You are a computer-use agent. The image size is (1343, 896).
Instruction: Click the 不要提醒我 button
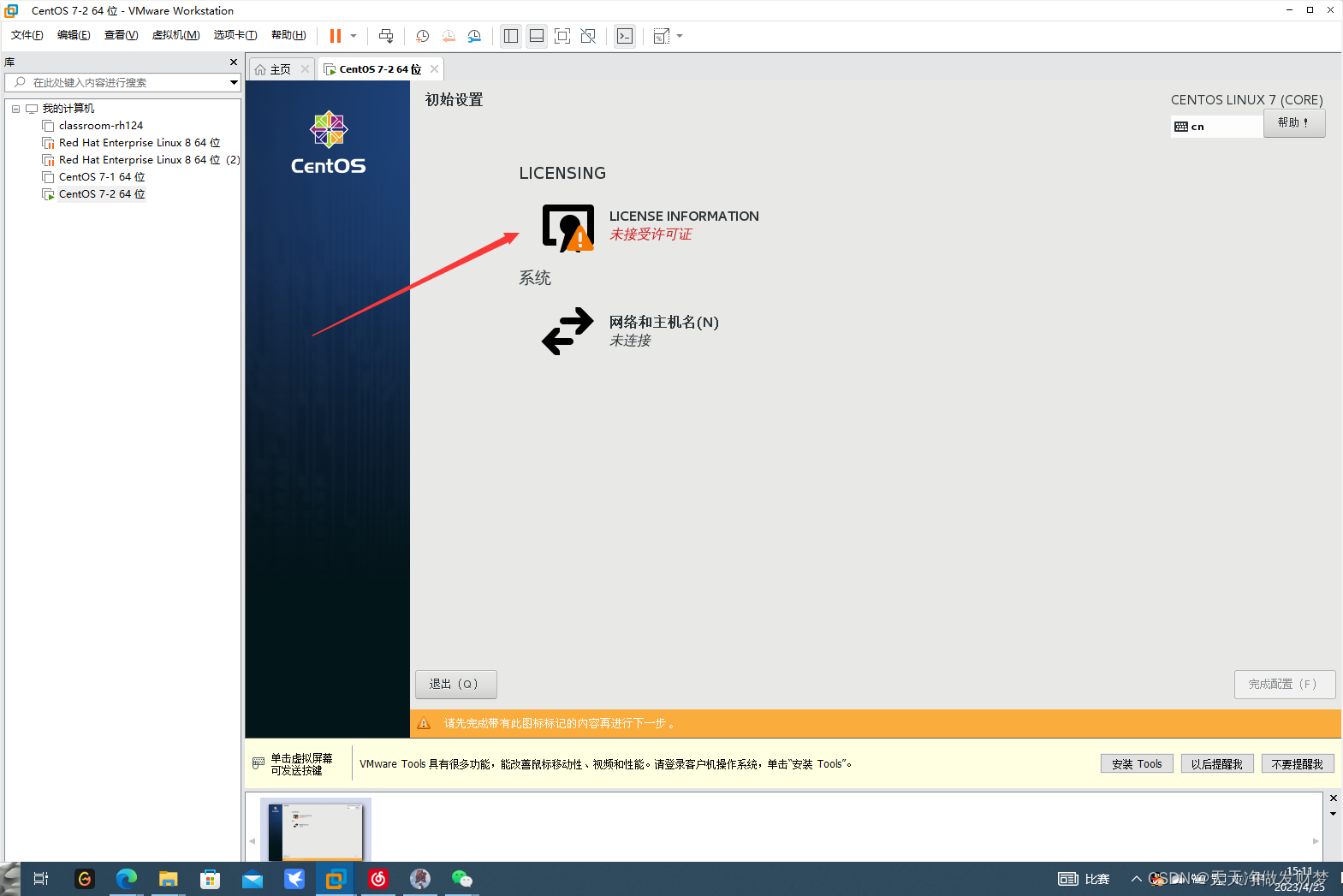click(x=1298, y=764)
